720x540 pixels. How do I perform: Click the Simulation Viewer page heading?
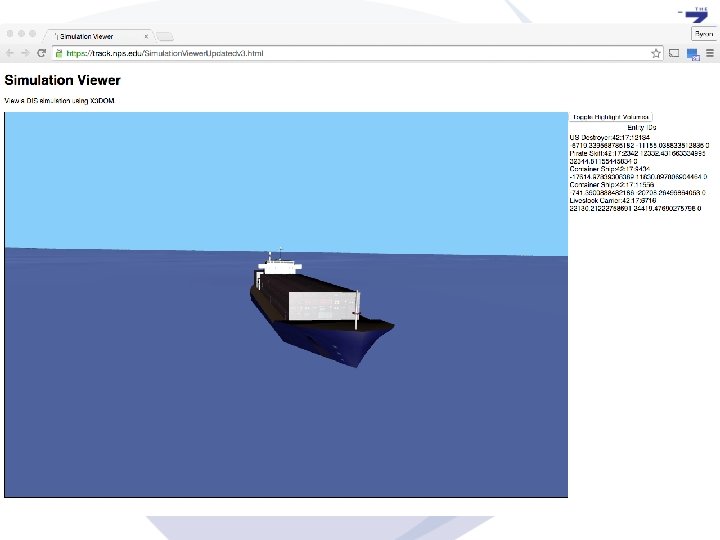62,80
